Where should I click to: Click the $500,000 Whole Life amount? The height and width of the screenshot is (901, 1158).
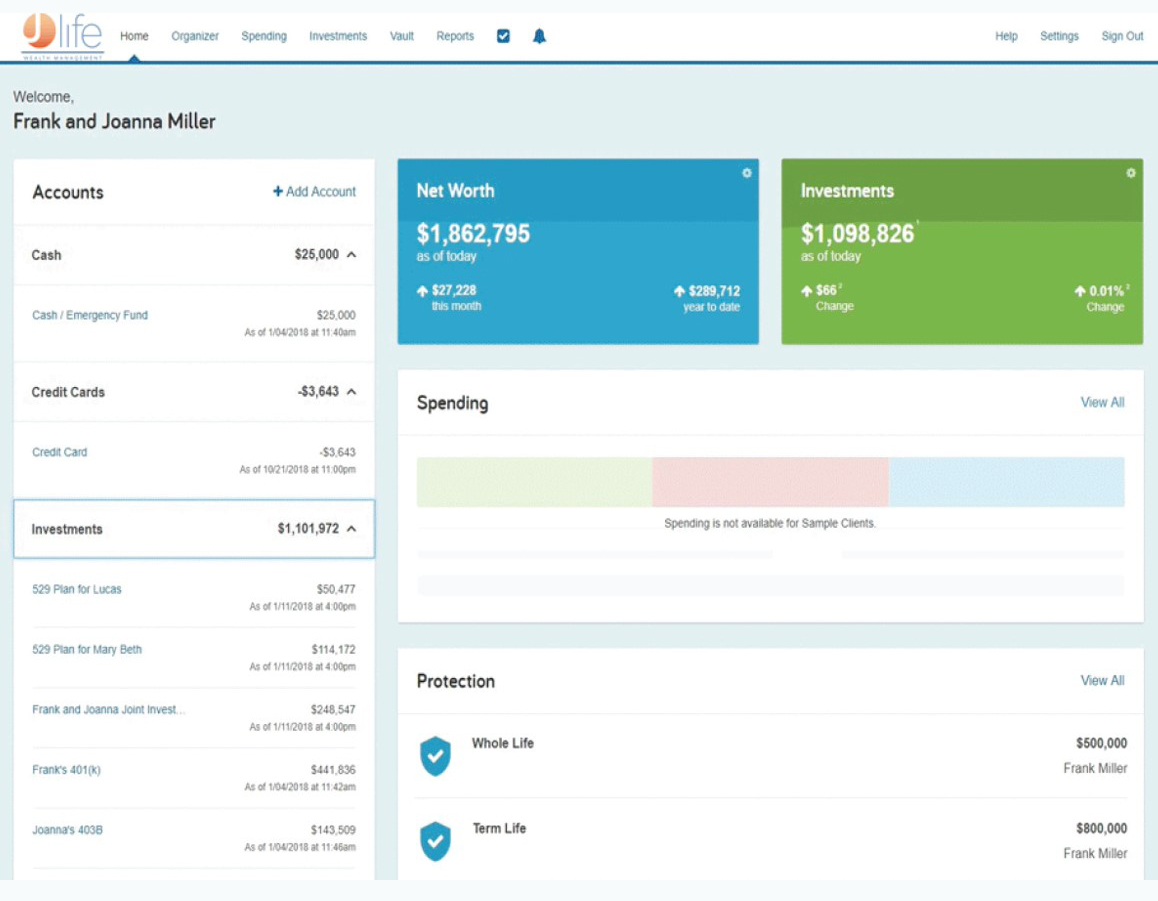(1101, 744)
